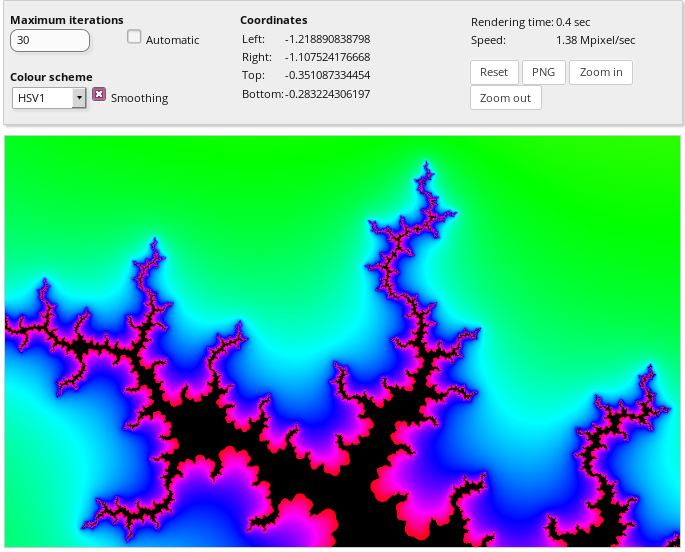This screenshot has height=552, width=685.
Task: Click the Smoothing label text
Action: (x=139, y=98)
